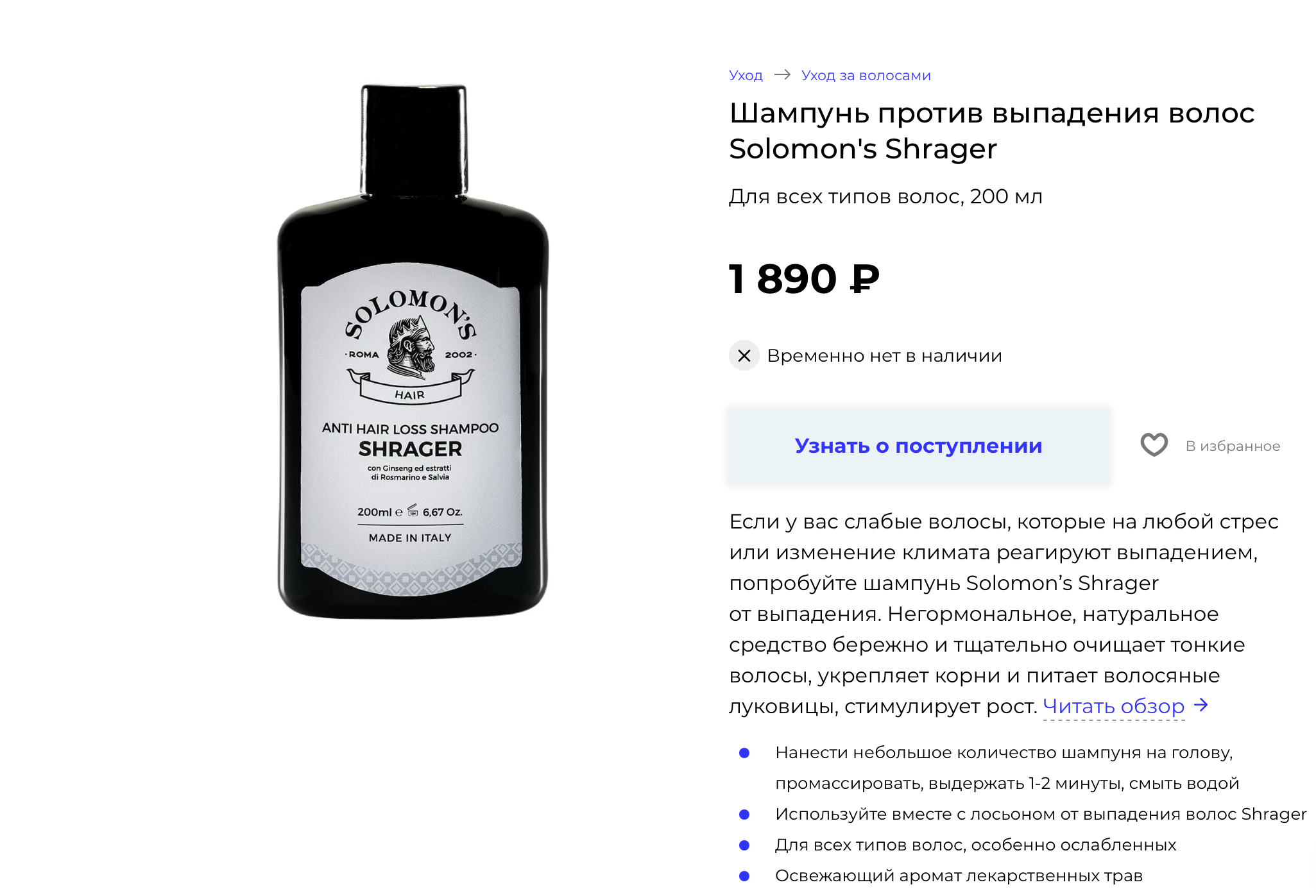Screen dimensions: 1316x896
Task: Click the bullet text about лосьоном от выпадения
Action: point(1040,814)
